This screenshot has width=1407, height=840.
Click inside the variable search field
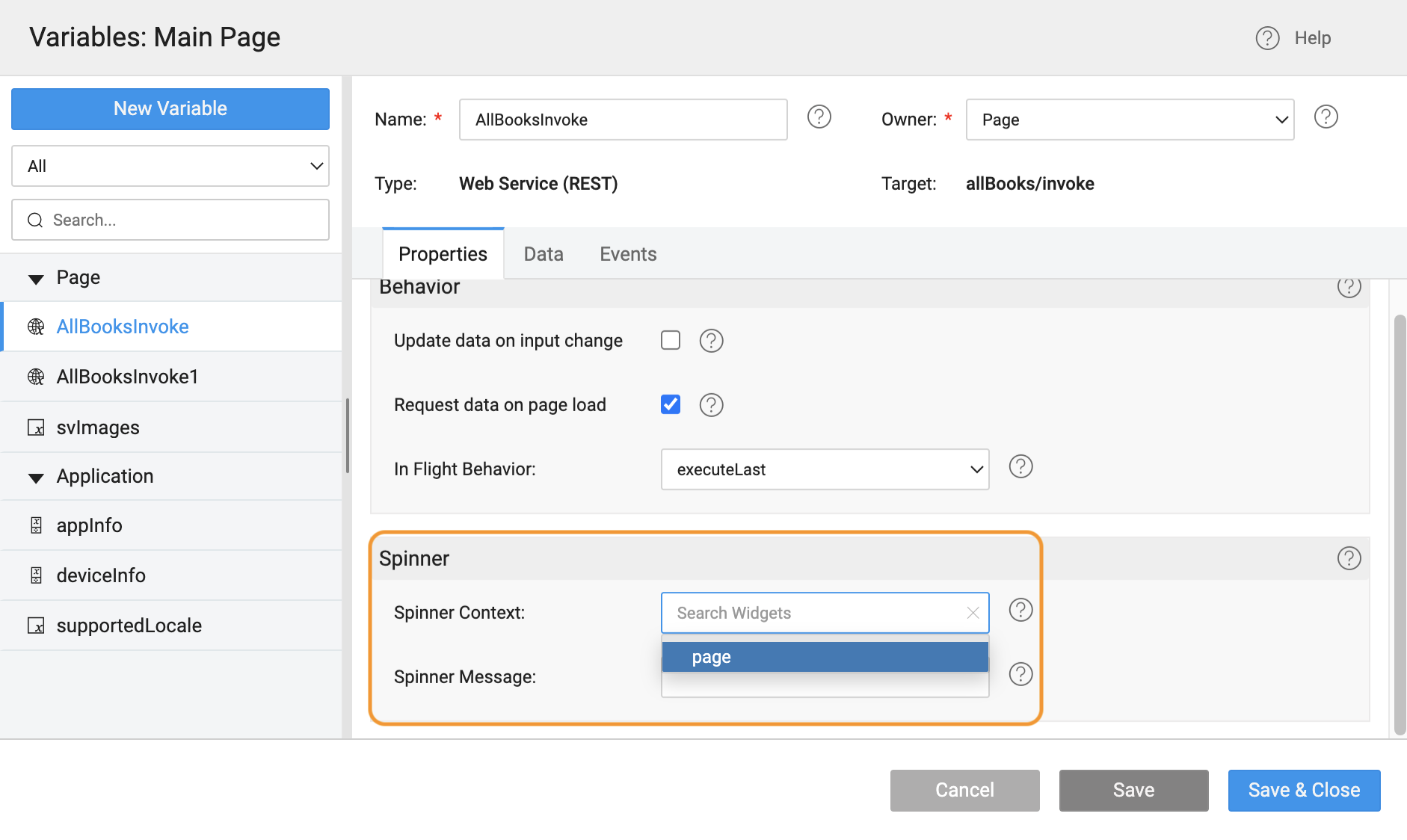point(170,220)
